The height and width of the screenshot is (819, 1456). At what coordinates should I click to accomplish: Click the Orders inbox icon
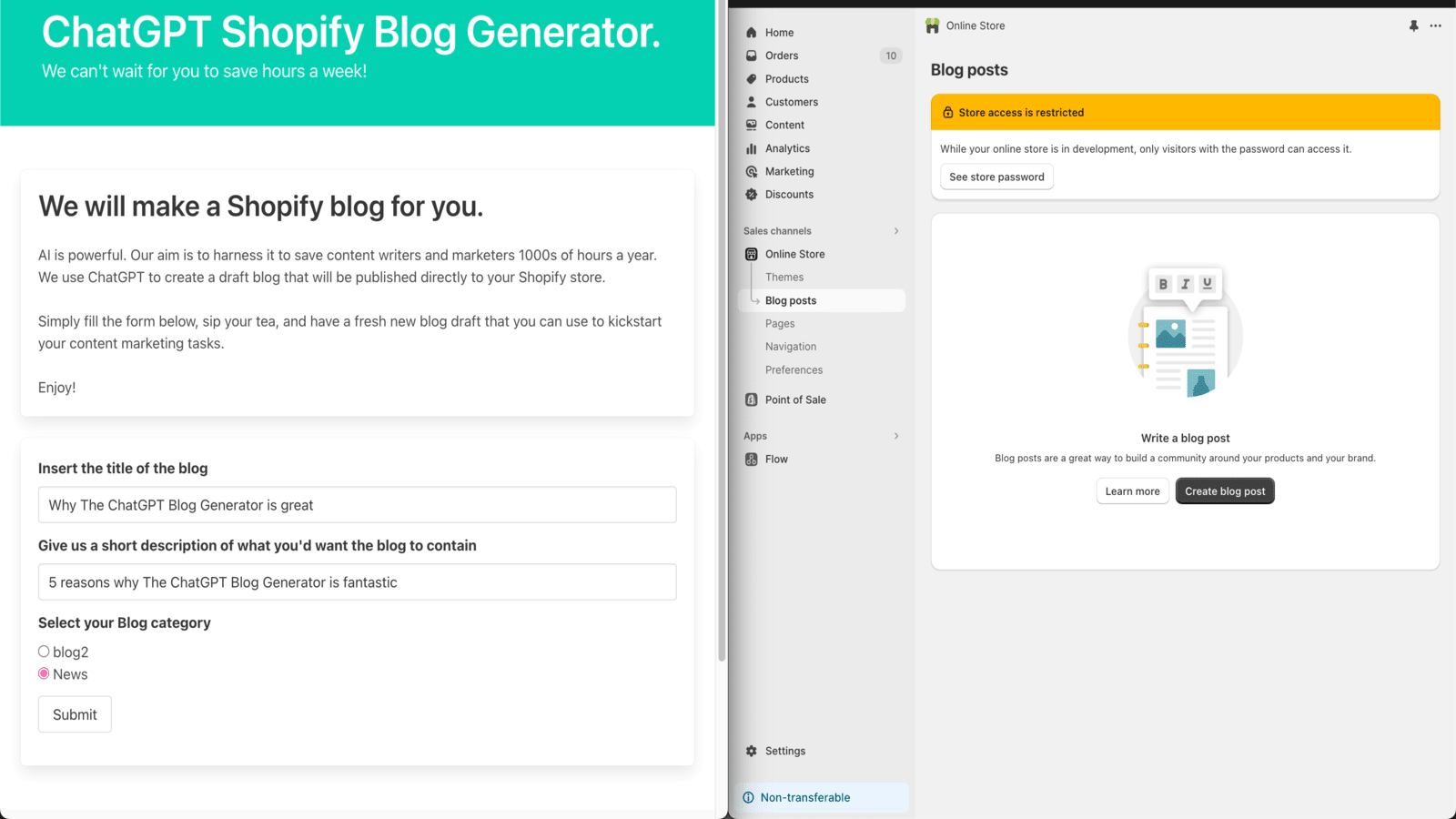click(x=752, y=56)
